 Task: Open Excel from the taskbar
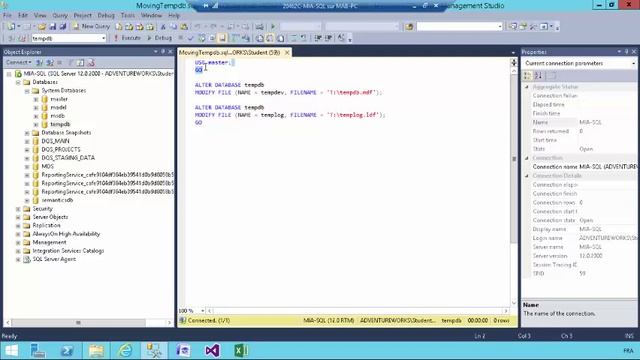(241, 351)
